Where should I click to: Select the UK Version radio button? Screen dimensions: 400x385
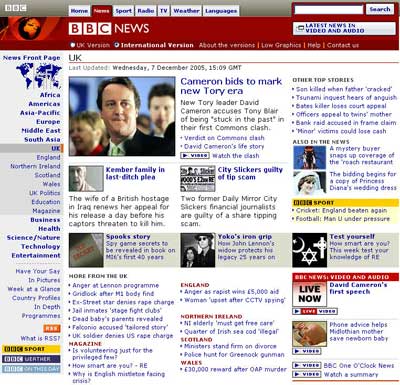tap(73, 45)
